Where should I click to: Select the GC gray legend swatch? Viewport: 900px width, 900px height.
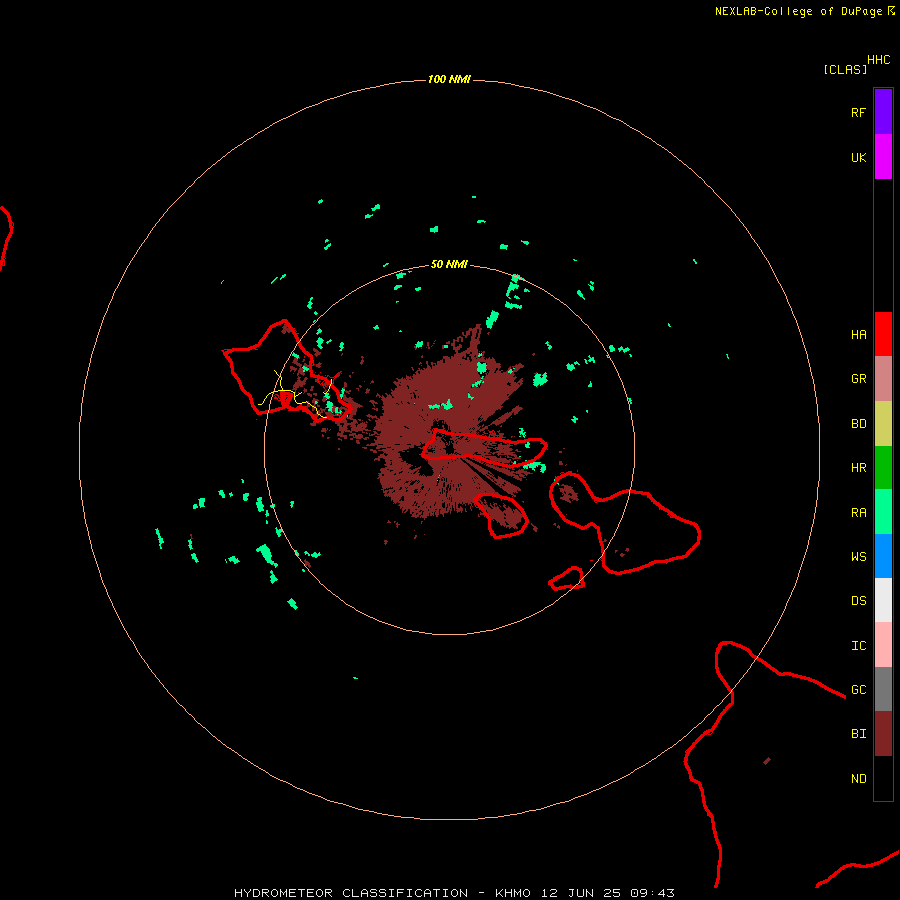pos(883,689)
